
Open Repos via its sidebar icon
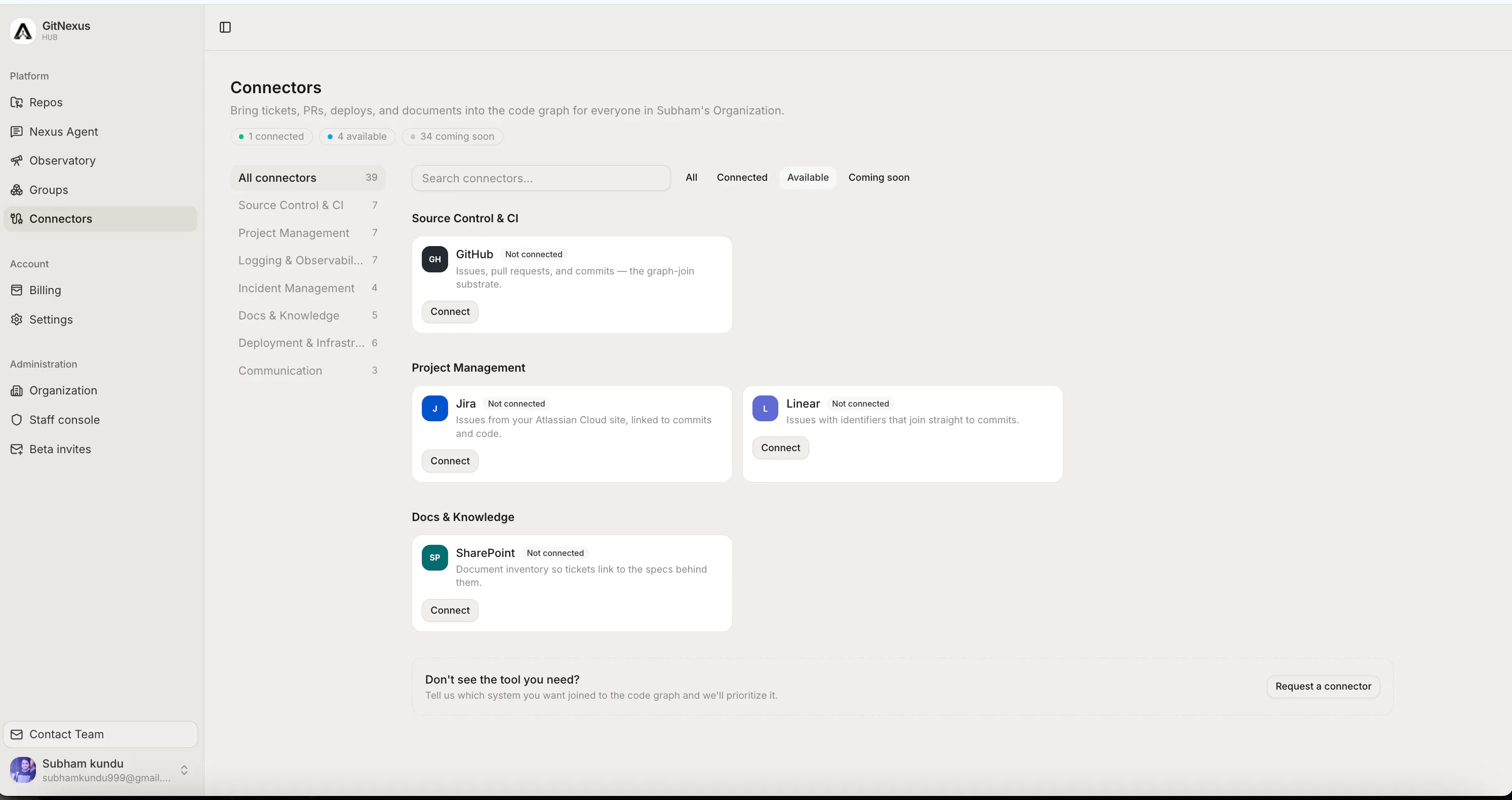[16, 102]
